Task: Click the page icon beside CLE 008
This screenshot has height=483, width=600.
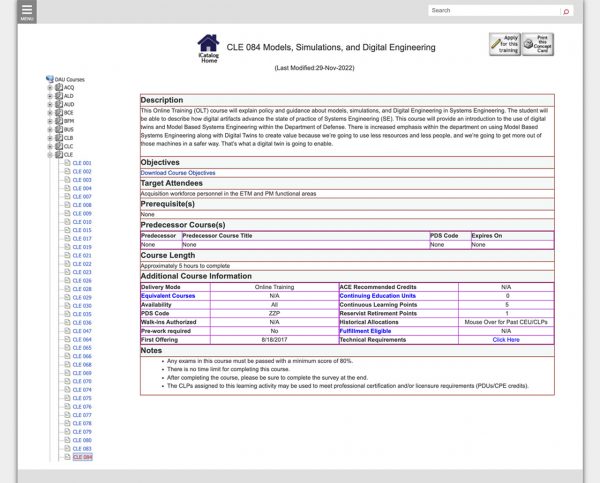Action: click(x=67, y=205)
